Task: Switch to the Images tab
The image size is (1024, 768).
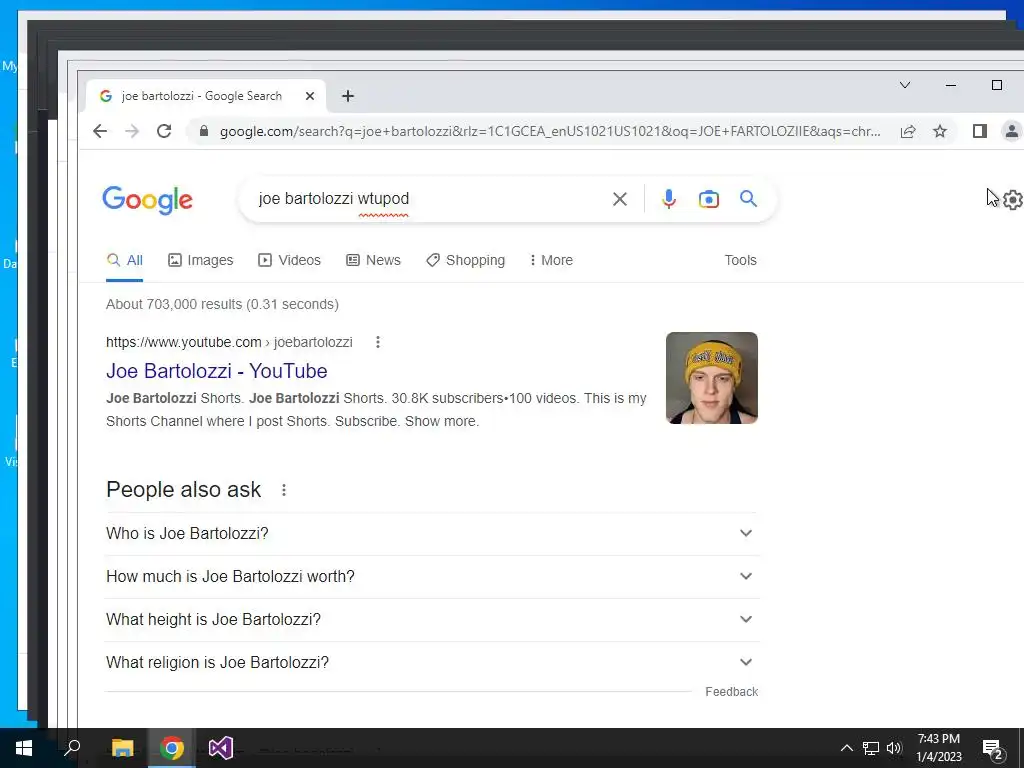Action: [x=200, y=260]
